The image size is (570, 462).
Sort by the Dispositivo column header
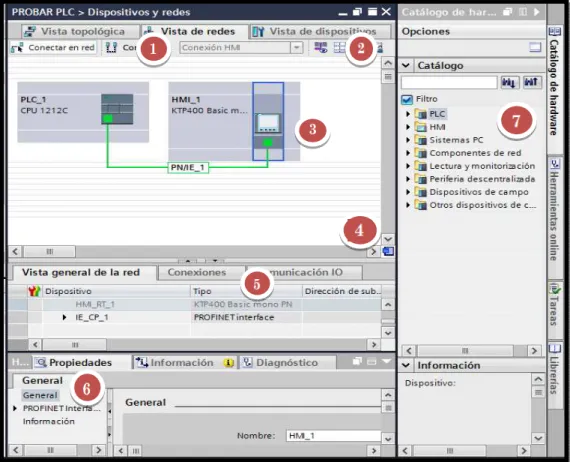pyautogui.click(x=116, y=291)
